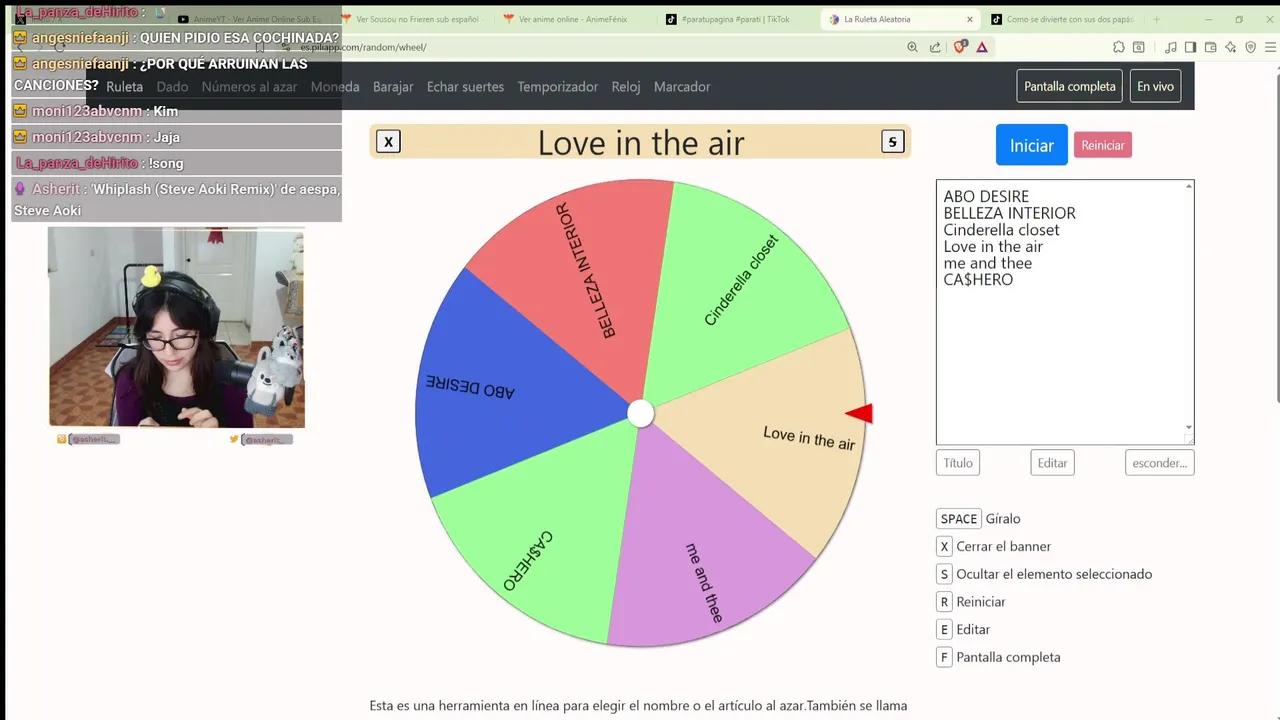
Task: Click the site settings icon before the URL
Action: (285, 47)
